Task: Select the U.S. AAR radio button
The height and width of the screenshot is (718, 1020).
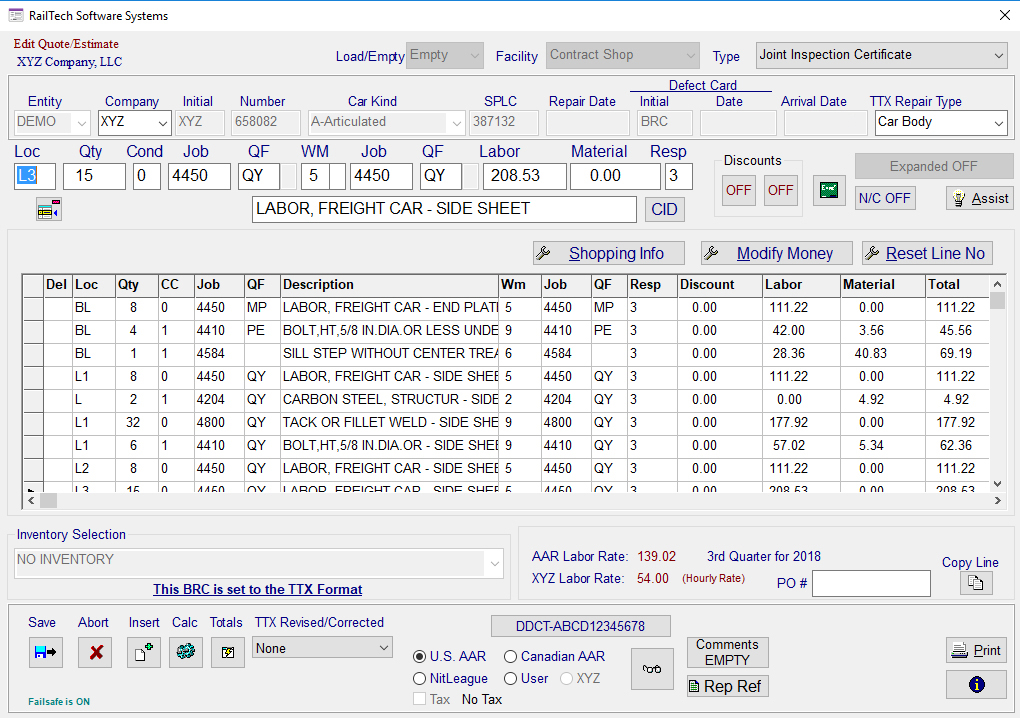Action: (420, 657)
